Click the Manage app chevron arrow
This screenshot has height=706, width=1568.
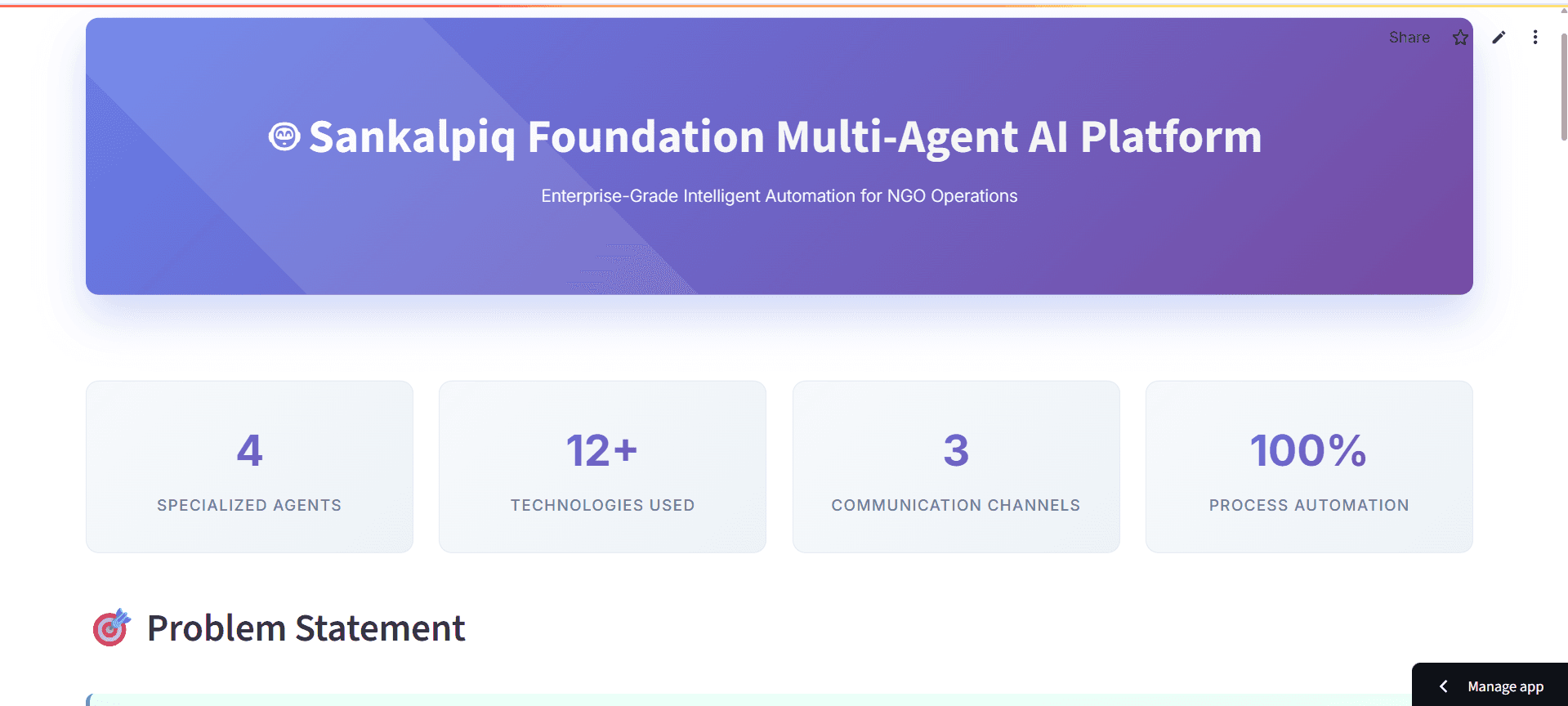[1444, 686]
